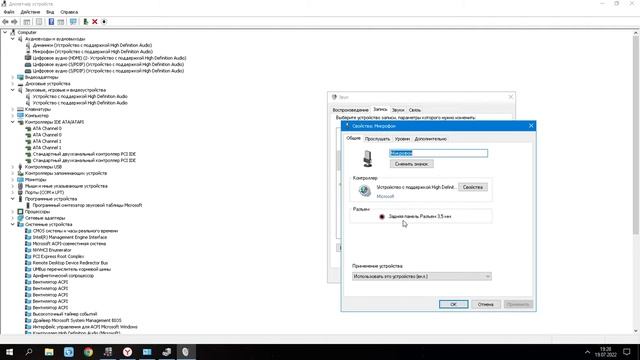Click the microphone name input field
This screenshot has height=360, width=640.
[438, 153]
